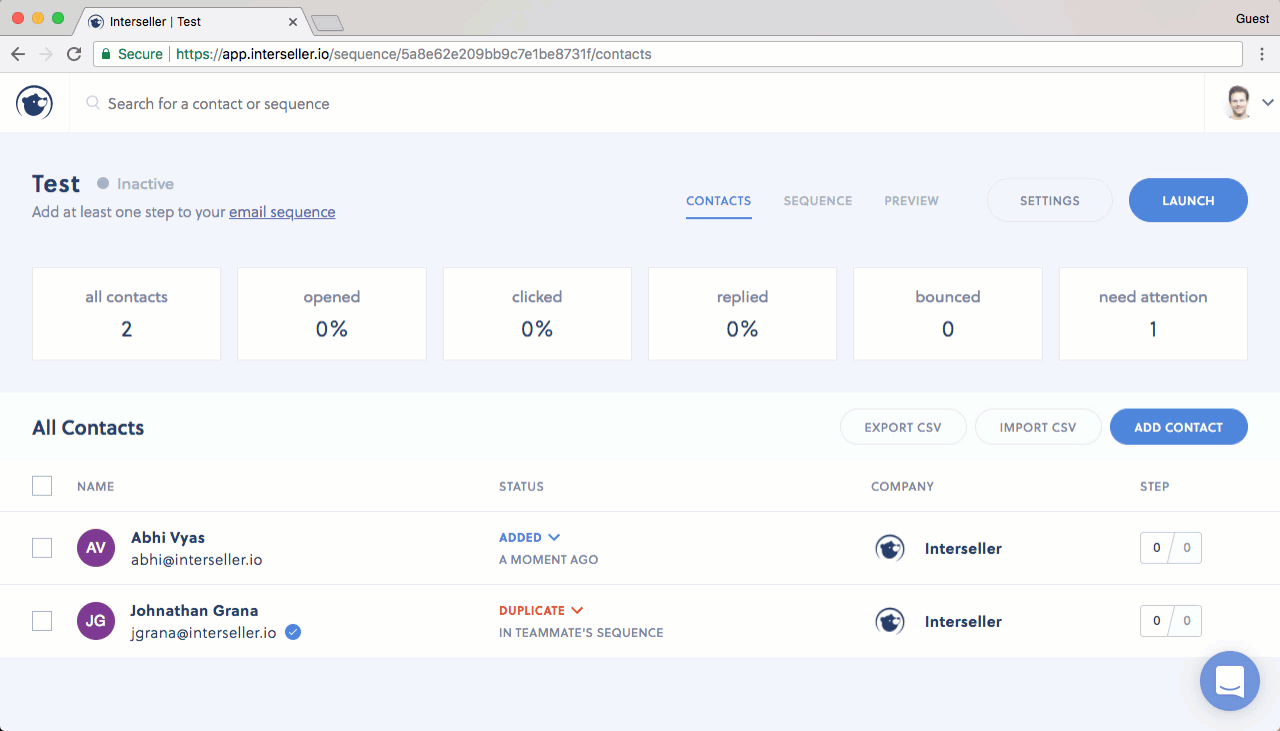
Task: Click the A MOMENT AGO timestamp
Action: pos(549,560)
